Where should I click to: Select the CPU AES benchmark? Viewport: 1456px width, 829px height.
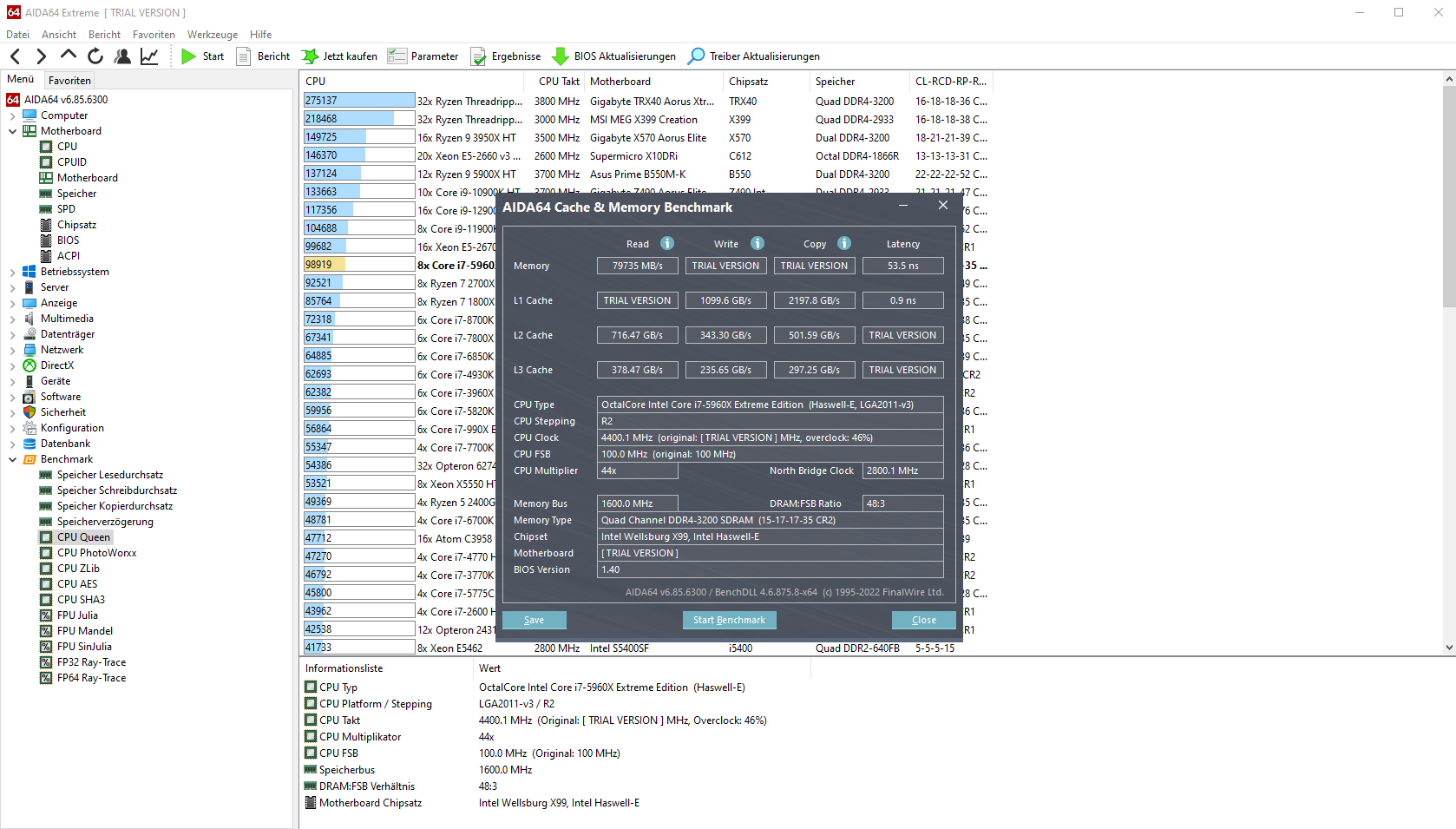pos(77,584)
